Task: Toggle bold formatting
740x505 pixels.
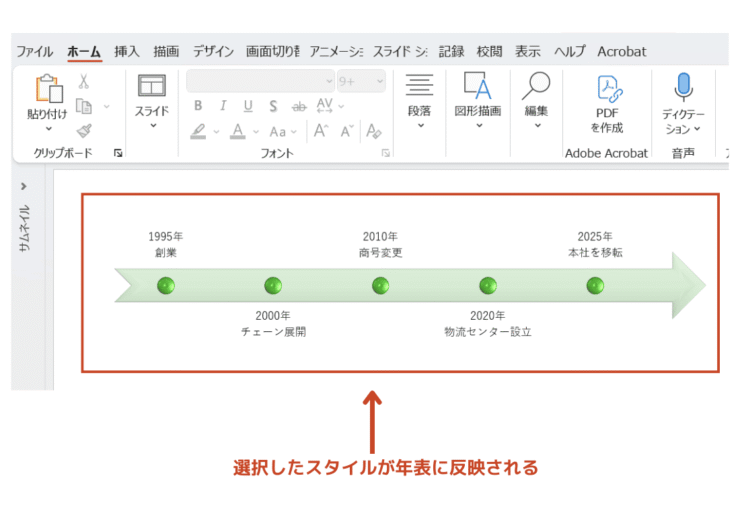Action: pyautogui.click(x=198, y=106)
